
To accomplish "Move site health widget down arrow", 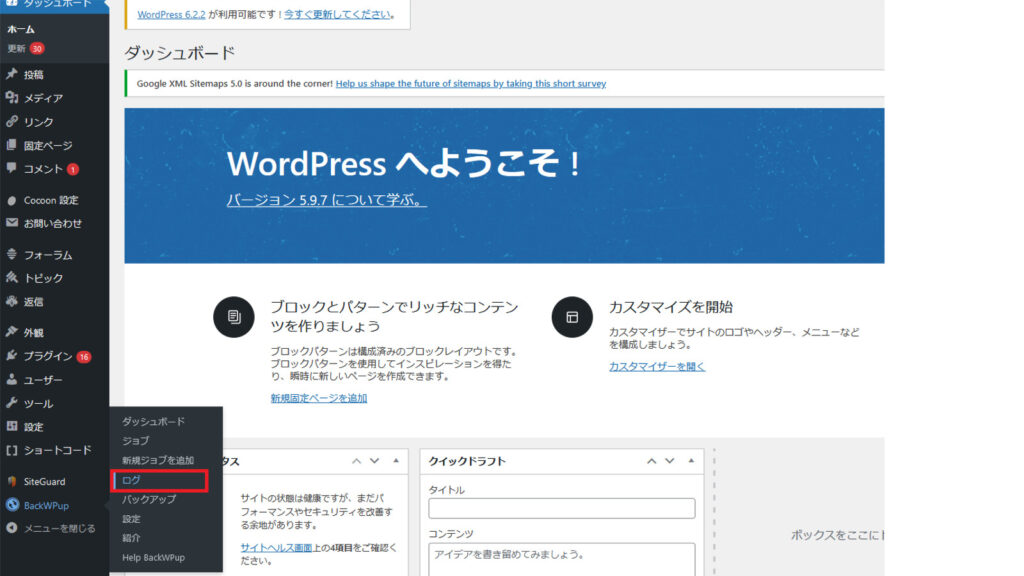I will click(x=374, y=461).
